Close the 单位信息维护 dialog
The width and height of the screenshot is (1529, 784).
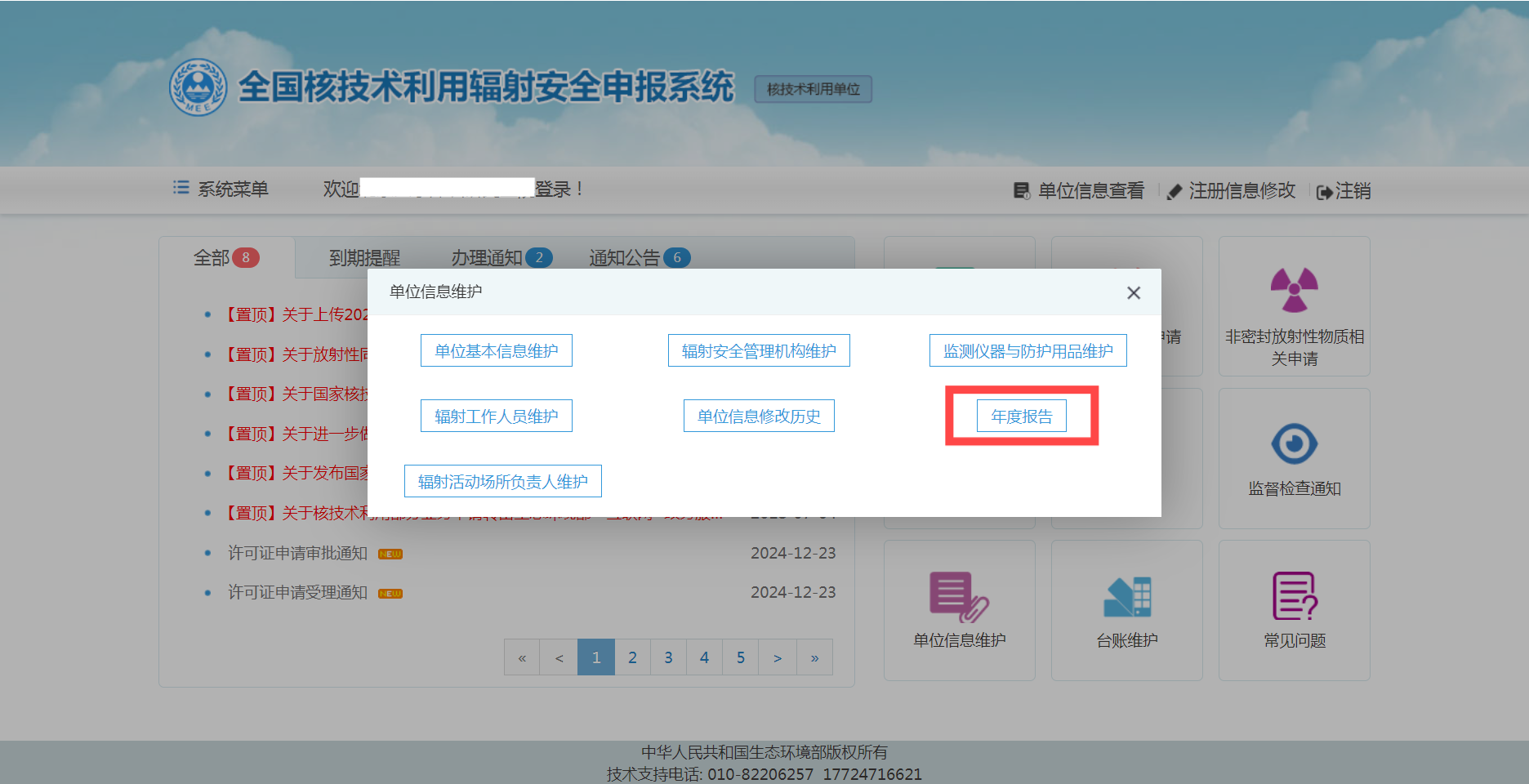(1133, 292)
